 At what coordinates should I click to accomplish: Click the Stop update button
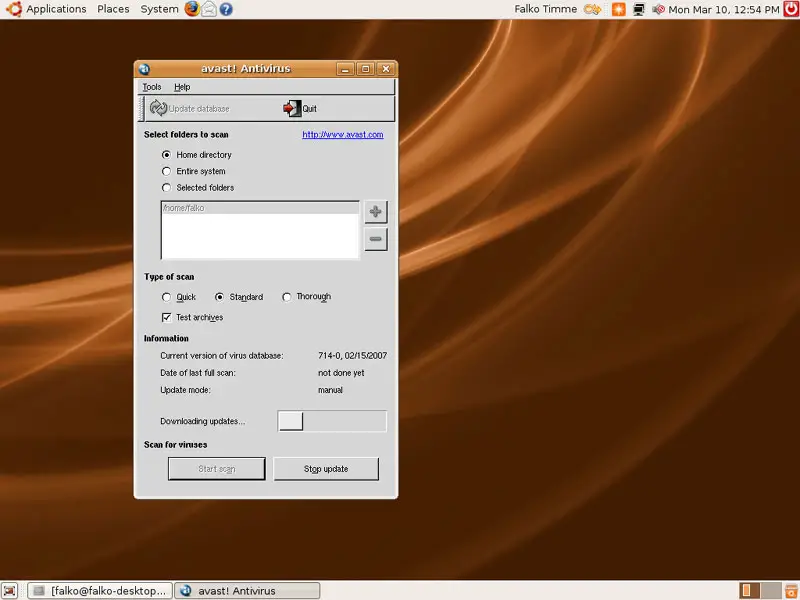[x=326, y=469]
